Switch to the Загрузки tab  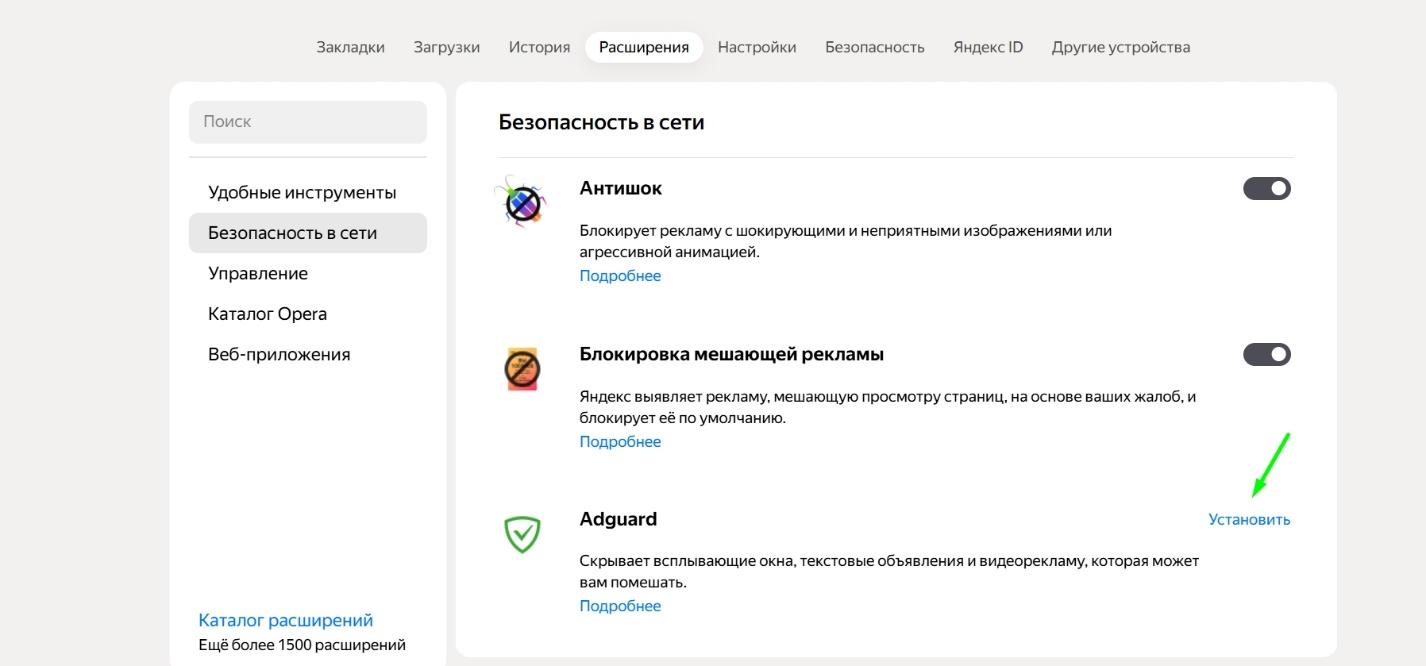[x=447, y=47]
